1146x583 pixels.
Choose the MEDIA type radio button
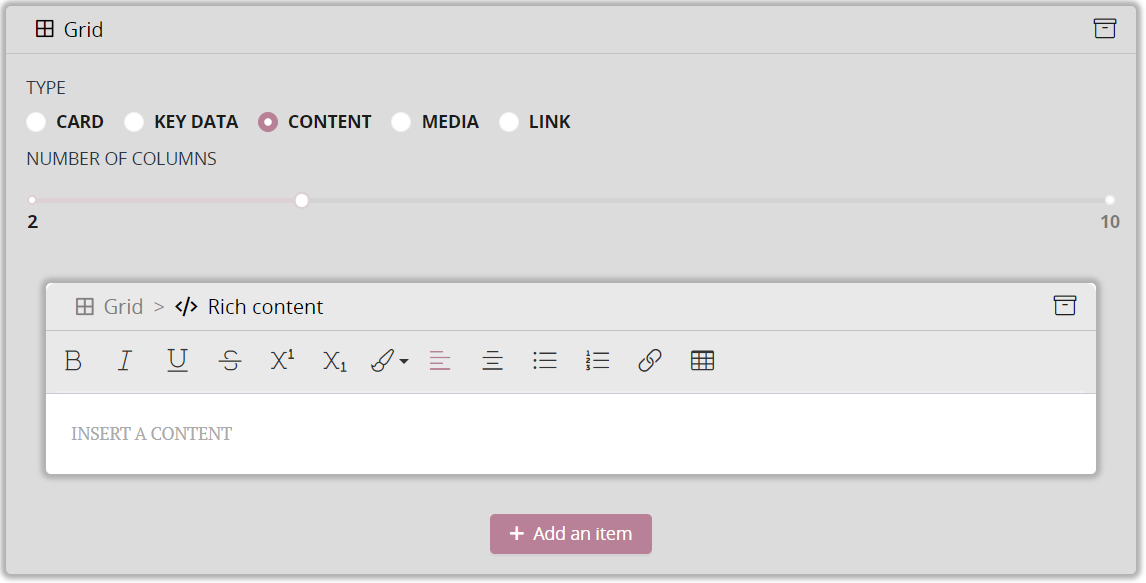pyautogui.click(x=401, y=122)
